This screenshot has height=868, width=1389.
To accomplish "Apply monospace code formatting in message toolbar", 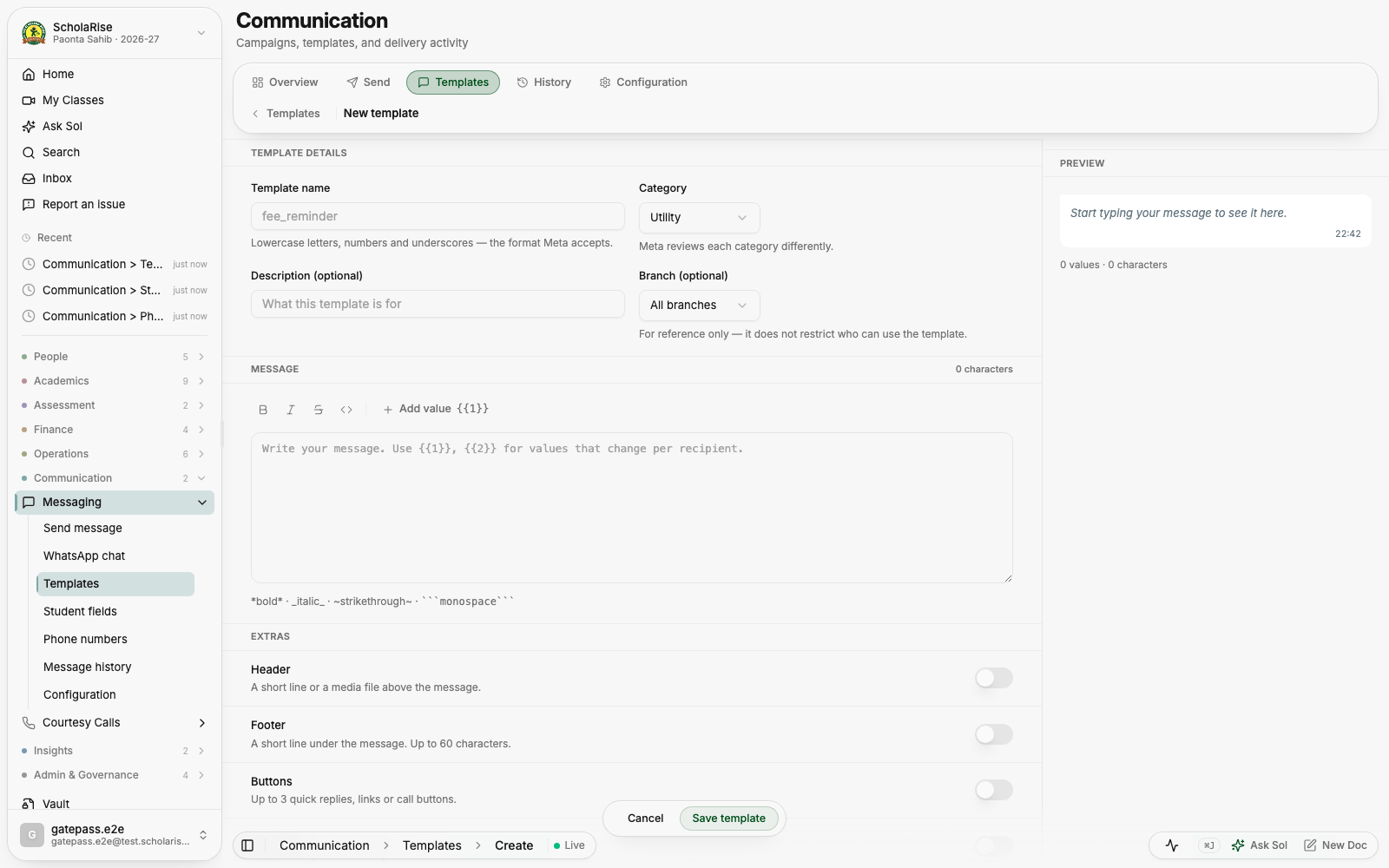I will tap(346, 410).
